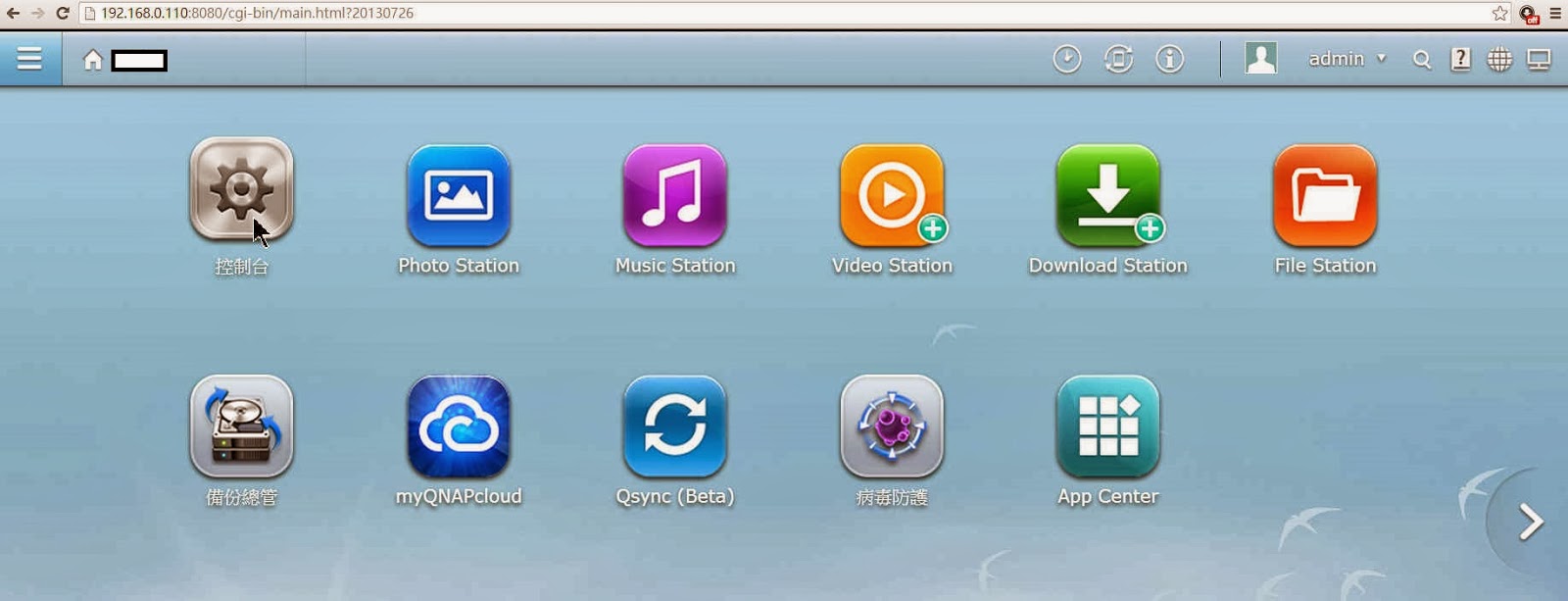Open help question mark icon
1568x601 pixels.
point(1460,59)
